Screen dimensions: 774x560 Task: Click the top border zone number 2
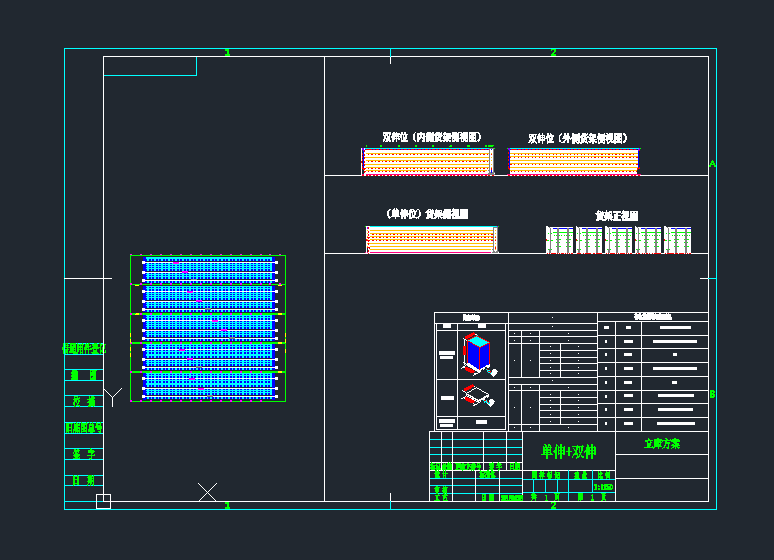[553, 53]
